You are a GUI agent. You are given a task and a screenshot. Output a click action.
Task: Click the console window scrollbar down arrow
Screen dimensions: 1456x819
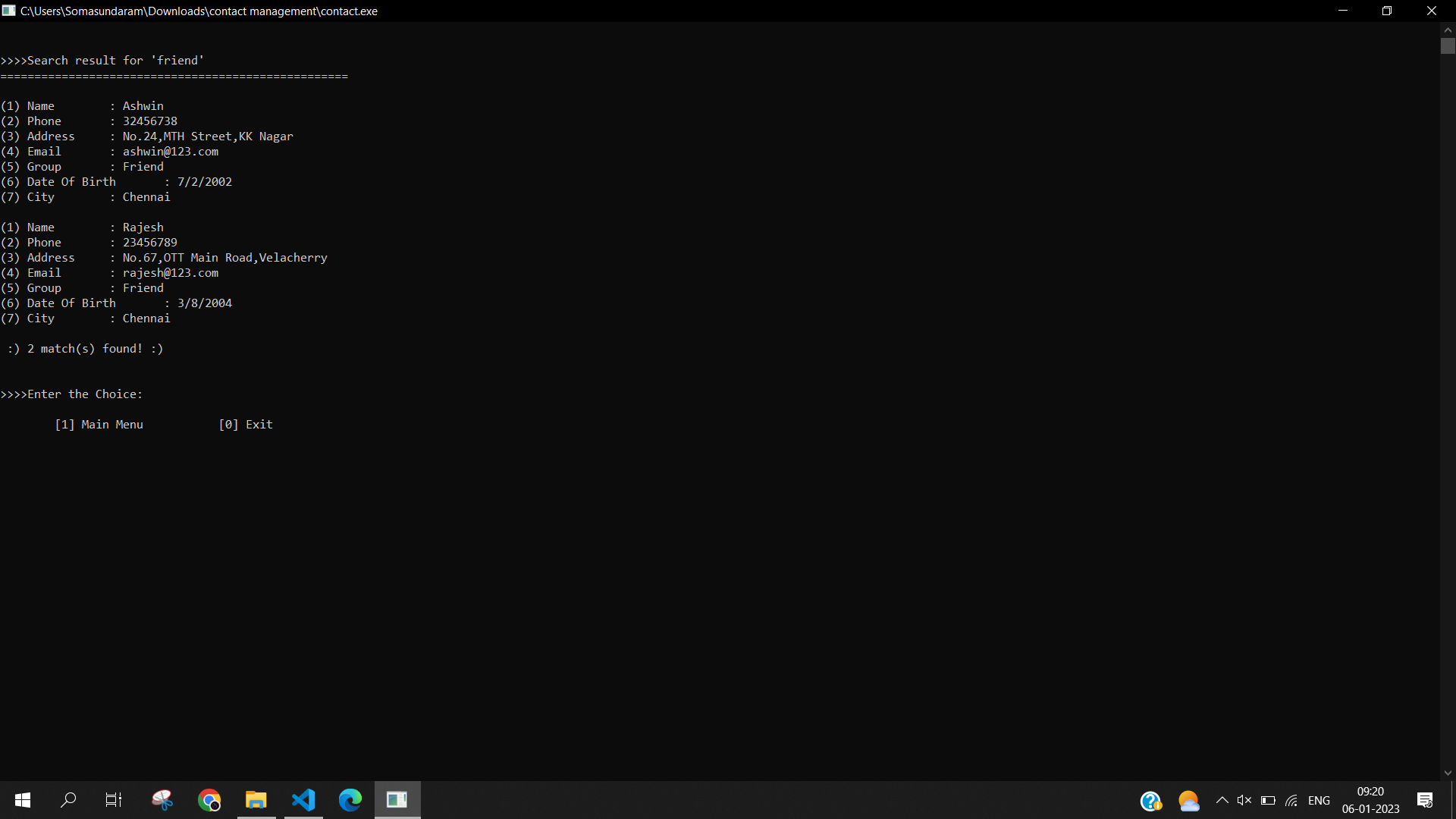pyautogui.click(x=1448, y=773)
